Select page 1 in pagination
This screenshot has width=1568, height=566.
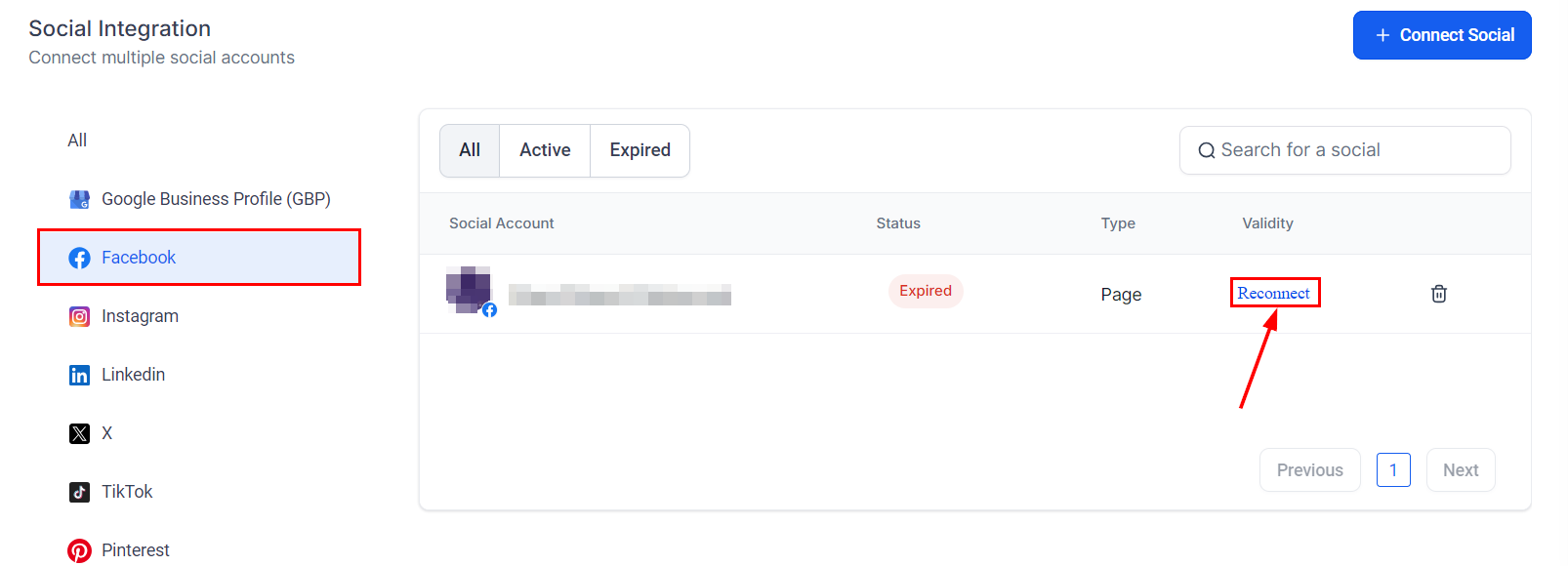pos(1393,470)
